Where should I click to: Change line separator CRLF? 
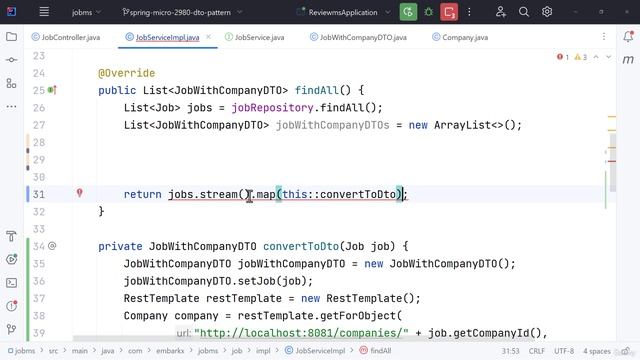click(537, 351)
